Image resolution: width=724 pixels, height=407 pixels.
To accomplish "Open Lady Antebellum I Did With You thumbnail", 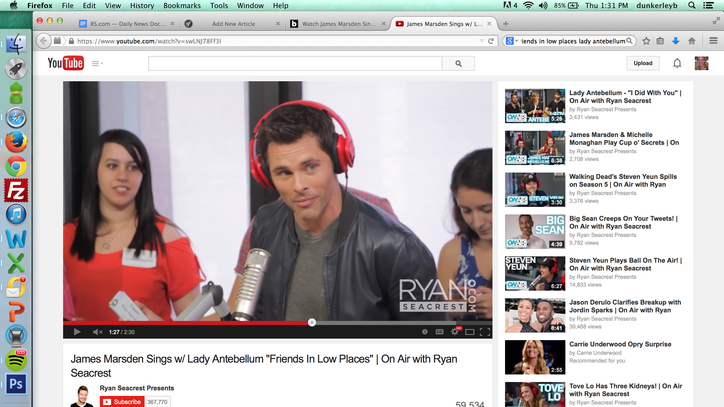I will click(535, 106).
